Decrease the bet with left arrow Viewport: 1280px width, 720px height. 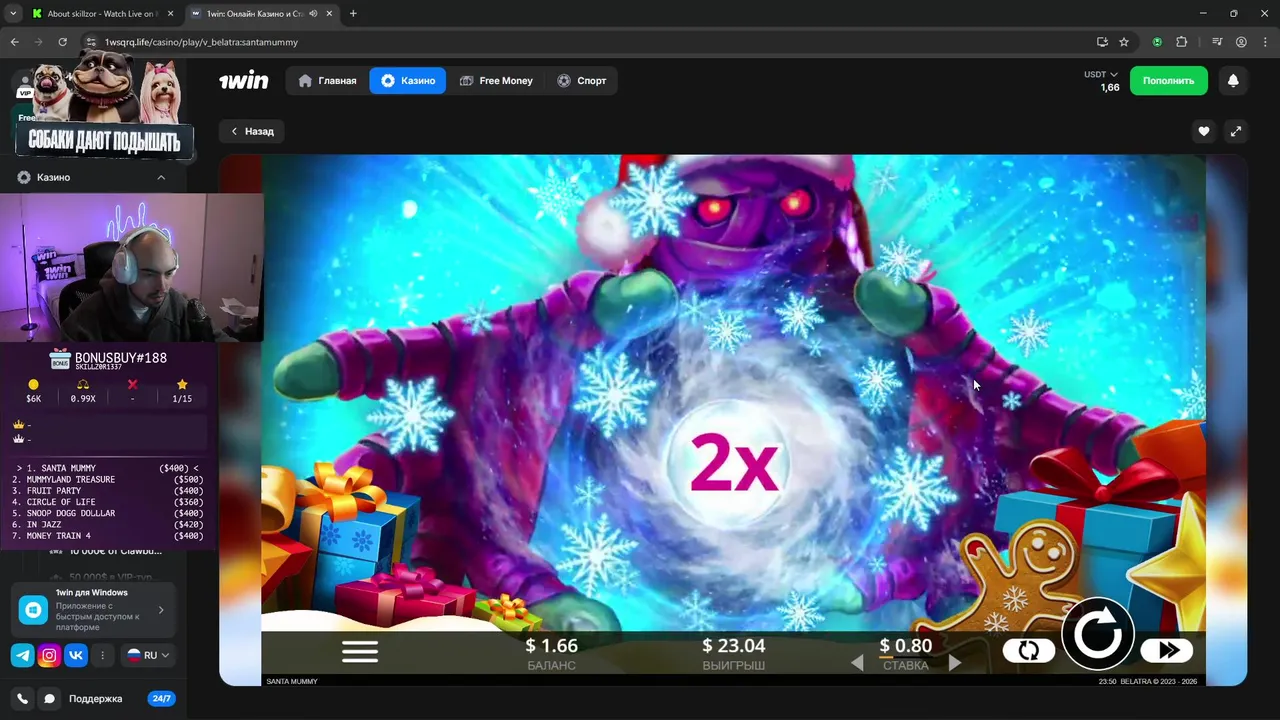(857, 663)
